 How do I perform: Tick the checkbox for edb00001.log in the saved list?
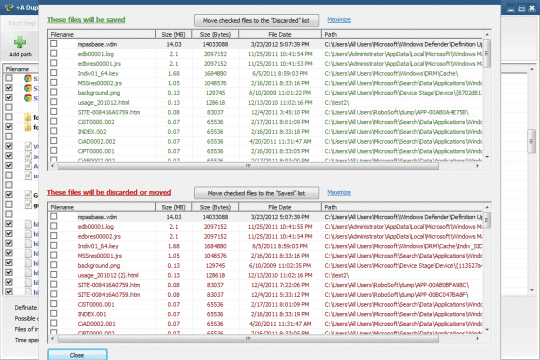pyautogui.click(x=53, y=53)
